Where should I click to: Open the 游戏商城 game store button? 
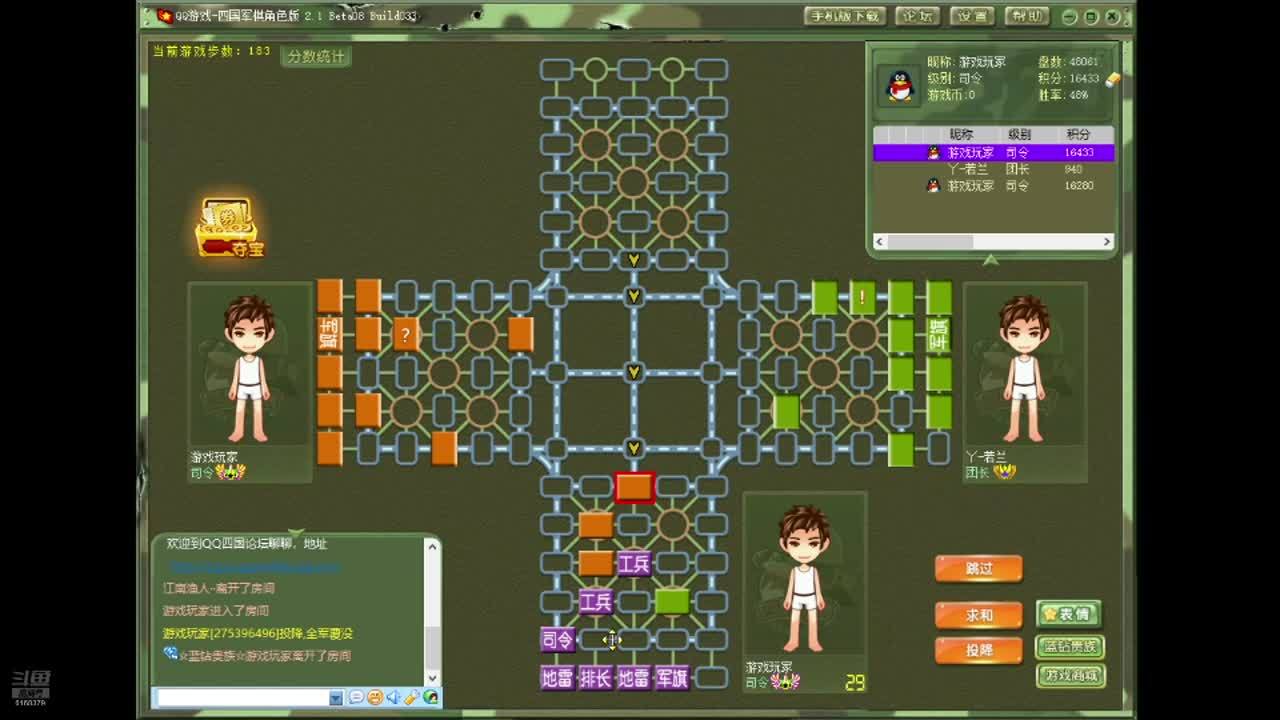pos(1069,676)
